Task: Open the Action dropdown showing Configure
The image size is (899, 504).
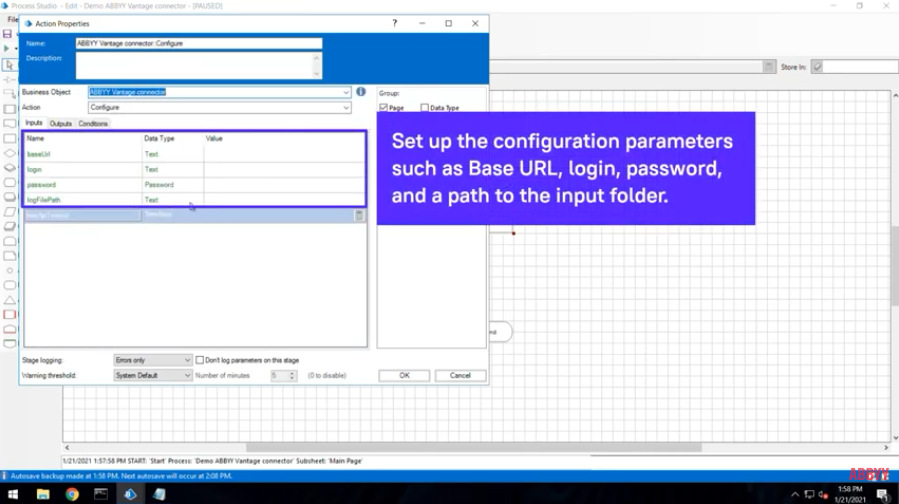Action: tap(346, 108)
